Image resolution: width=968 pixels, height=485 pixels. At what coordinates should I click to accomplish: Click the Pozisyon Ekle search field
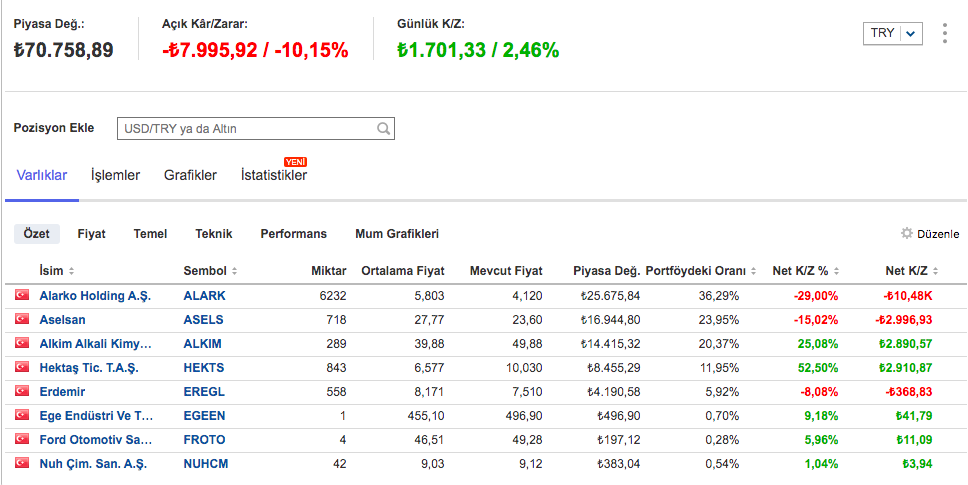[248, 129]
